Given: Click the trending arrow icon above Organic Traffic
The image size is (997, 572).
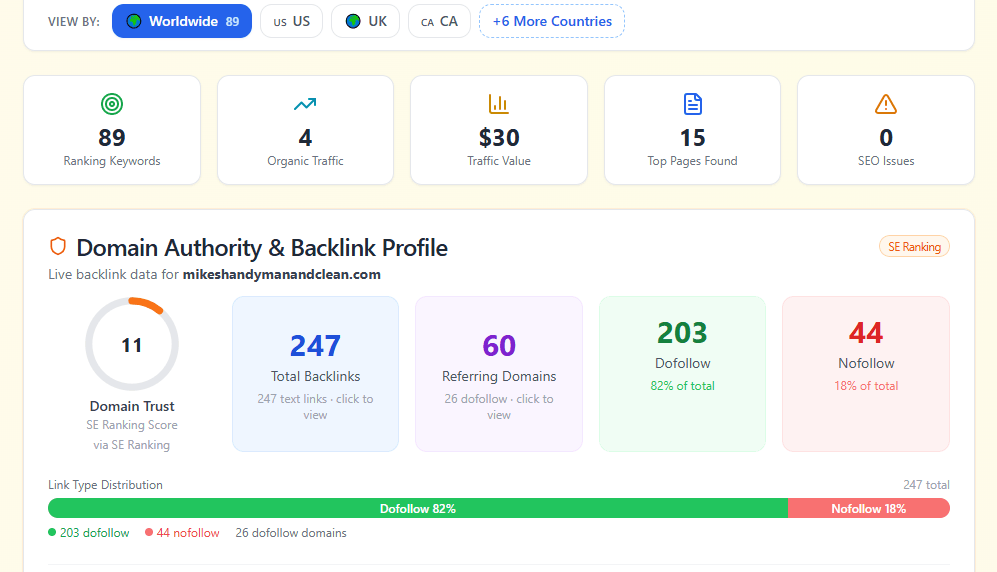Looking at the screenshot, I should click(305, 104).
